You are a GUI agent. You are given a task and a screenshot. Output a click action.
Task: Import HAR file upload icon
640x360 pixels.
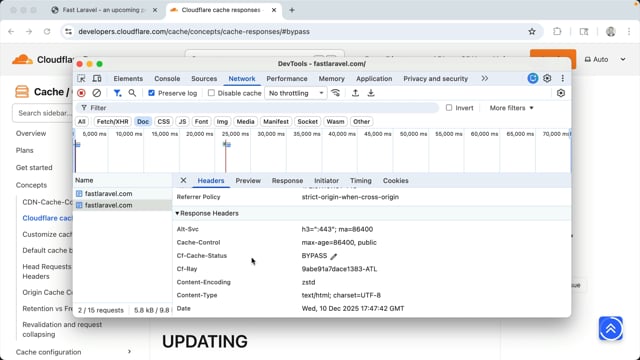coord(356,93)
